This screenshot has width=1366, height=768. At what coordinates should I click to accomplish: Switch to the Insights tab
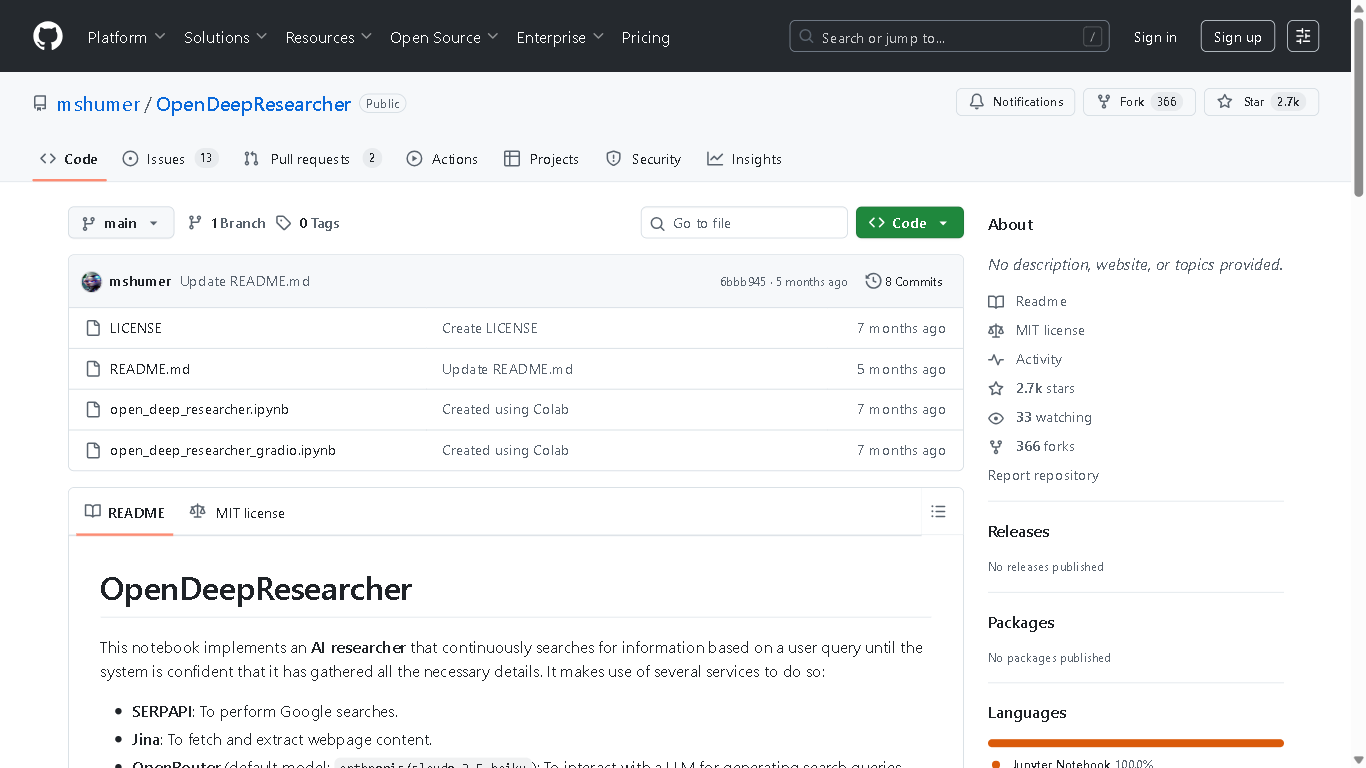(x=744, y=159)
